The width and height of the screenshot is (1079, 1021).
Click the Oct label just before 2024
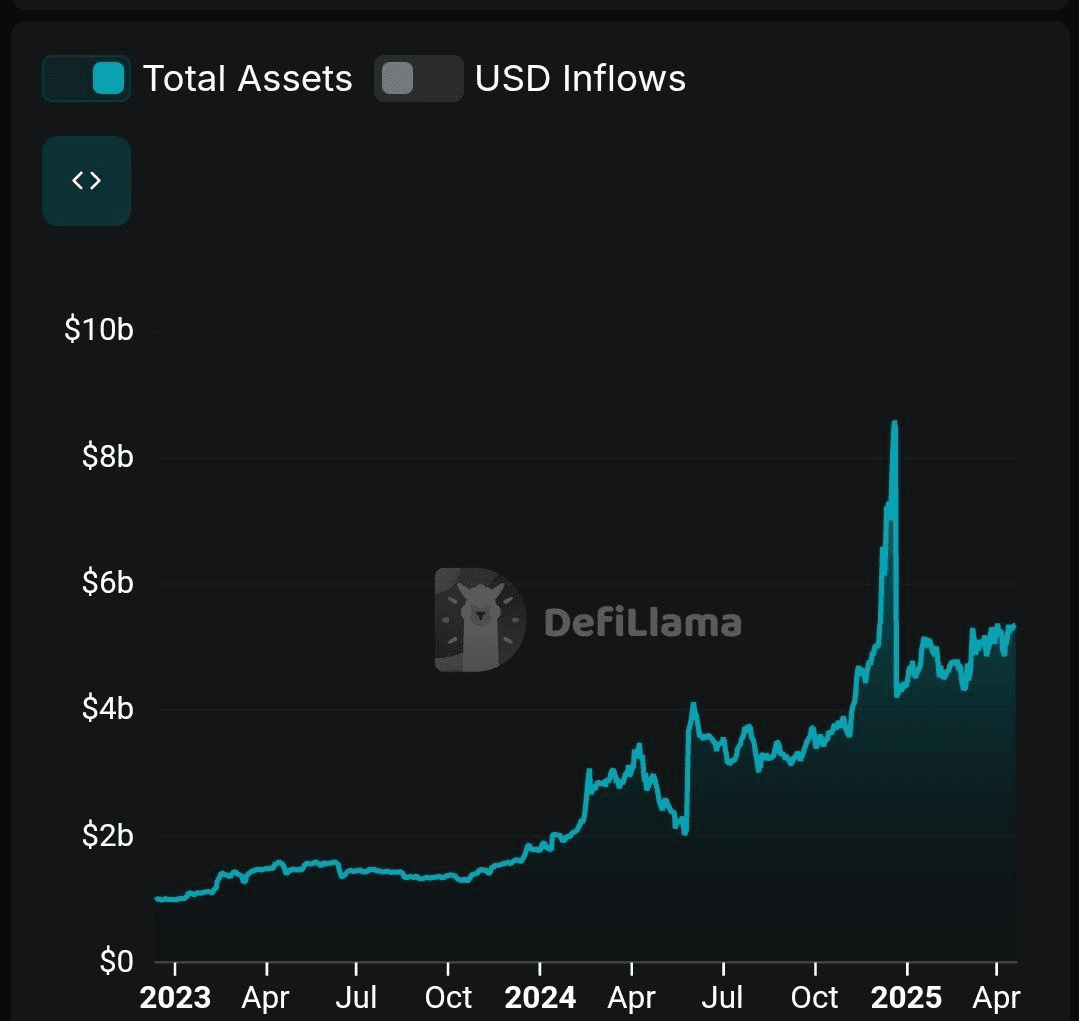(x=448, y=997)
